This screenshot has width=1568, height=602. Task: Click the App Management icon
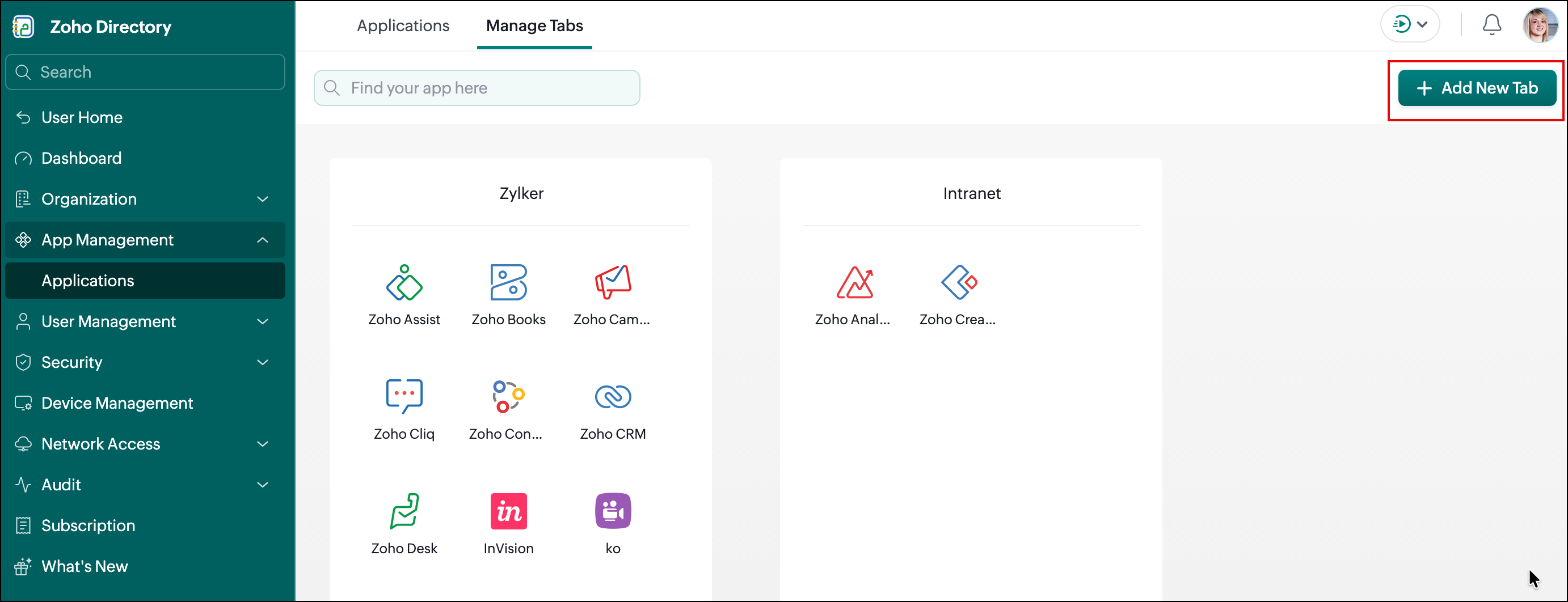pos(23,240)
